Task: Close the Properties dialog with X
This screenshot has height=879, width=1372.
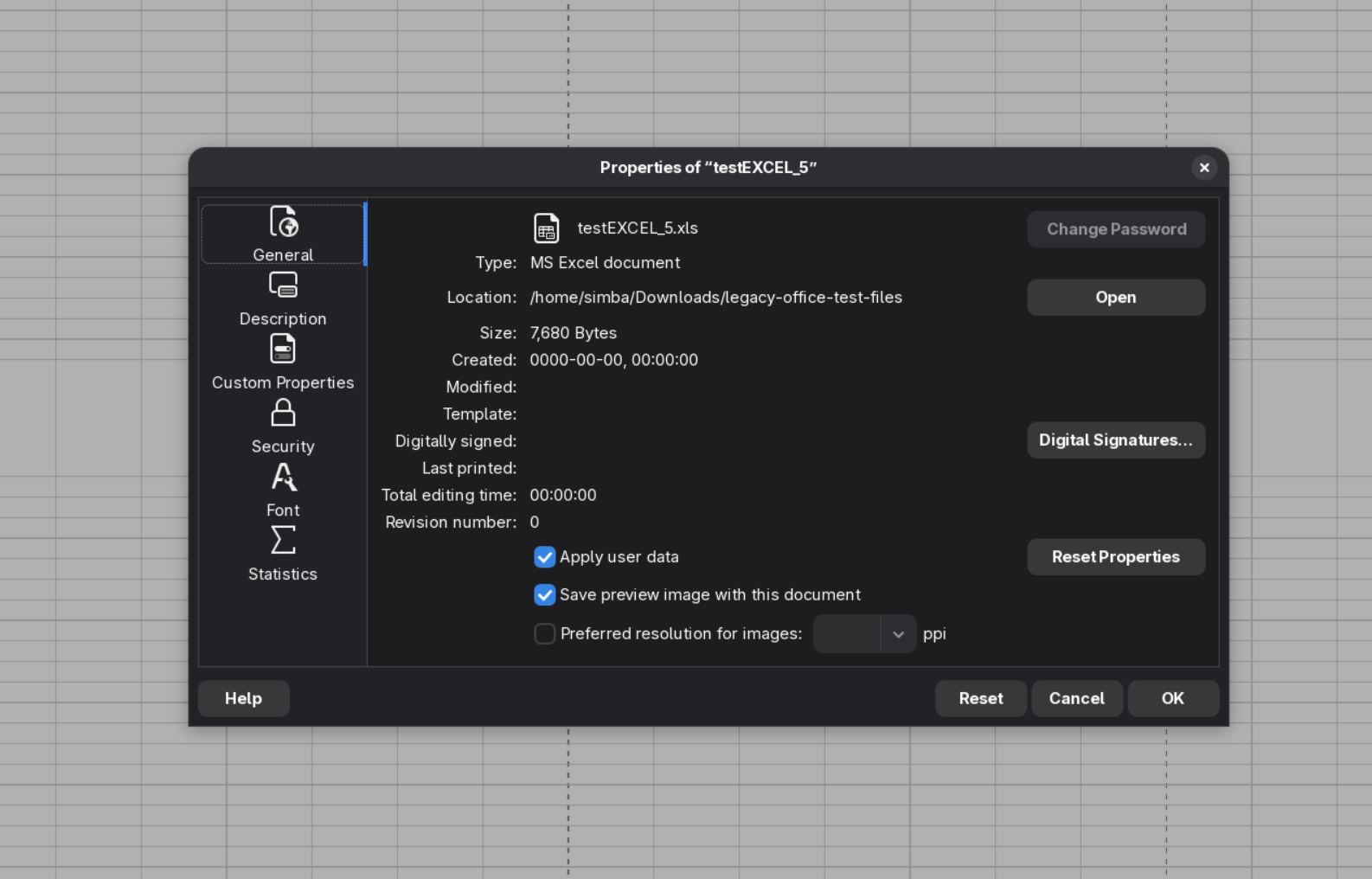Action: [x=1204, y=168]
